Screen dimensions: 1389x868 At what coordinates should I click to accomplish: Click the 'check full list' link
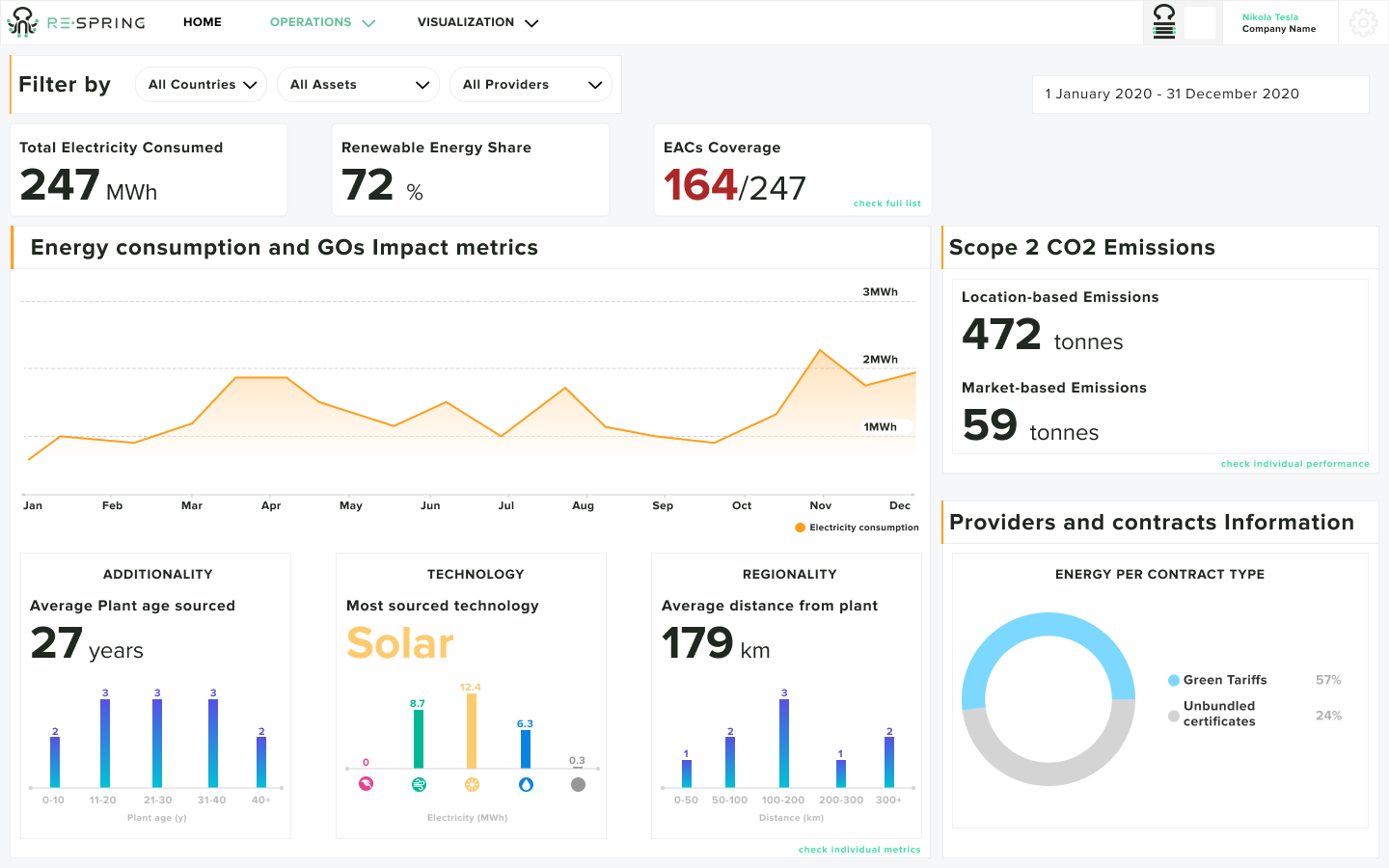tap(887, 203)
